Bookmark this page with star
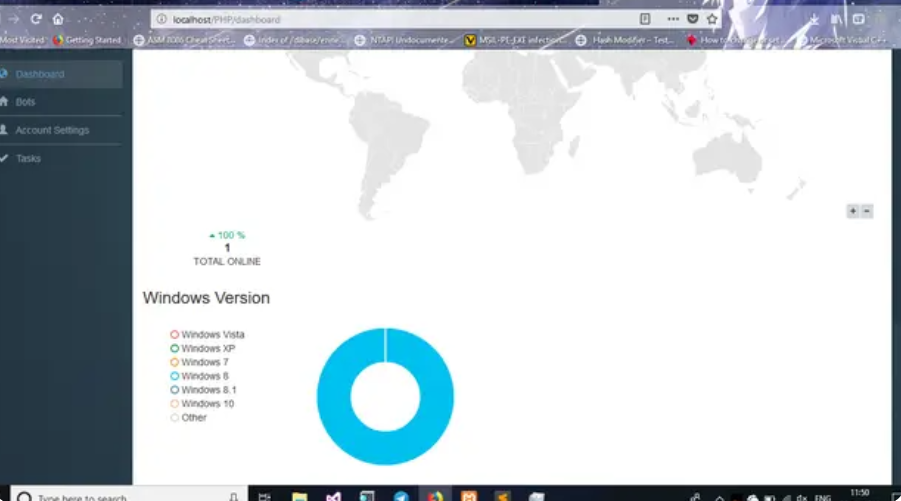This screenshot has width=901, height=501. (x=712, y=19)
